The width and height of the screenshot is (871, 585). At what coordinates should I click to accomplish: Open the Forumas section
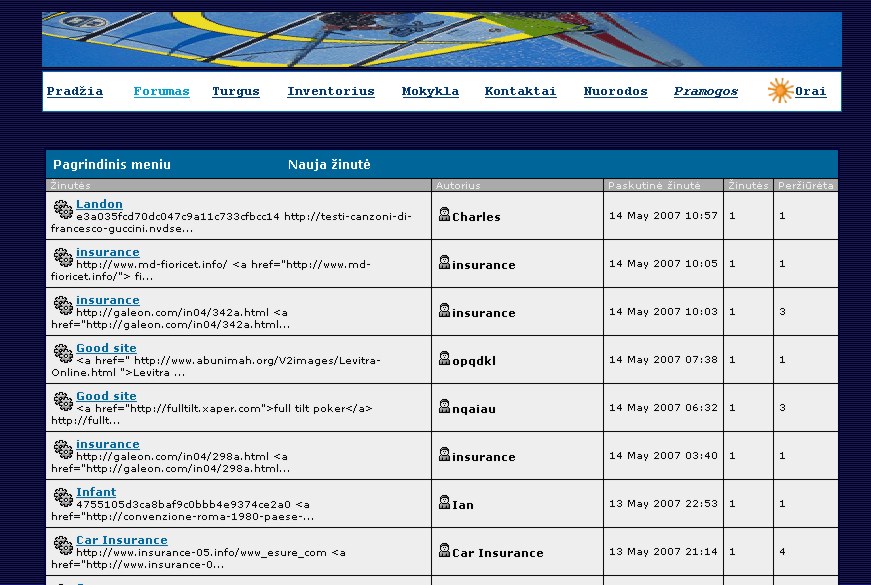click(x=161, y=91)
